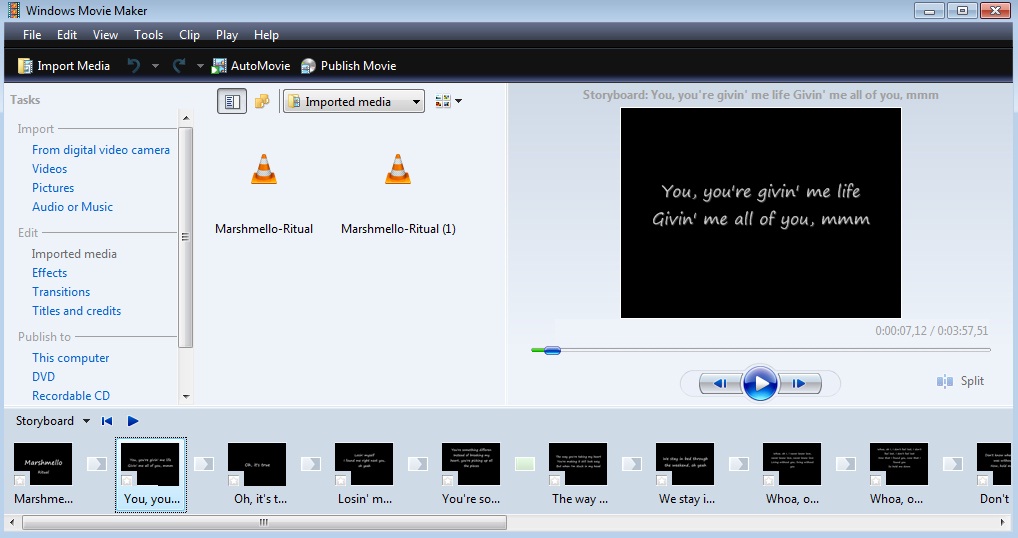Viewport: 1018px width, 538px height.
Task: Click the green transition cell before The way ...
Action: 525,464
